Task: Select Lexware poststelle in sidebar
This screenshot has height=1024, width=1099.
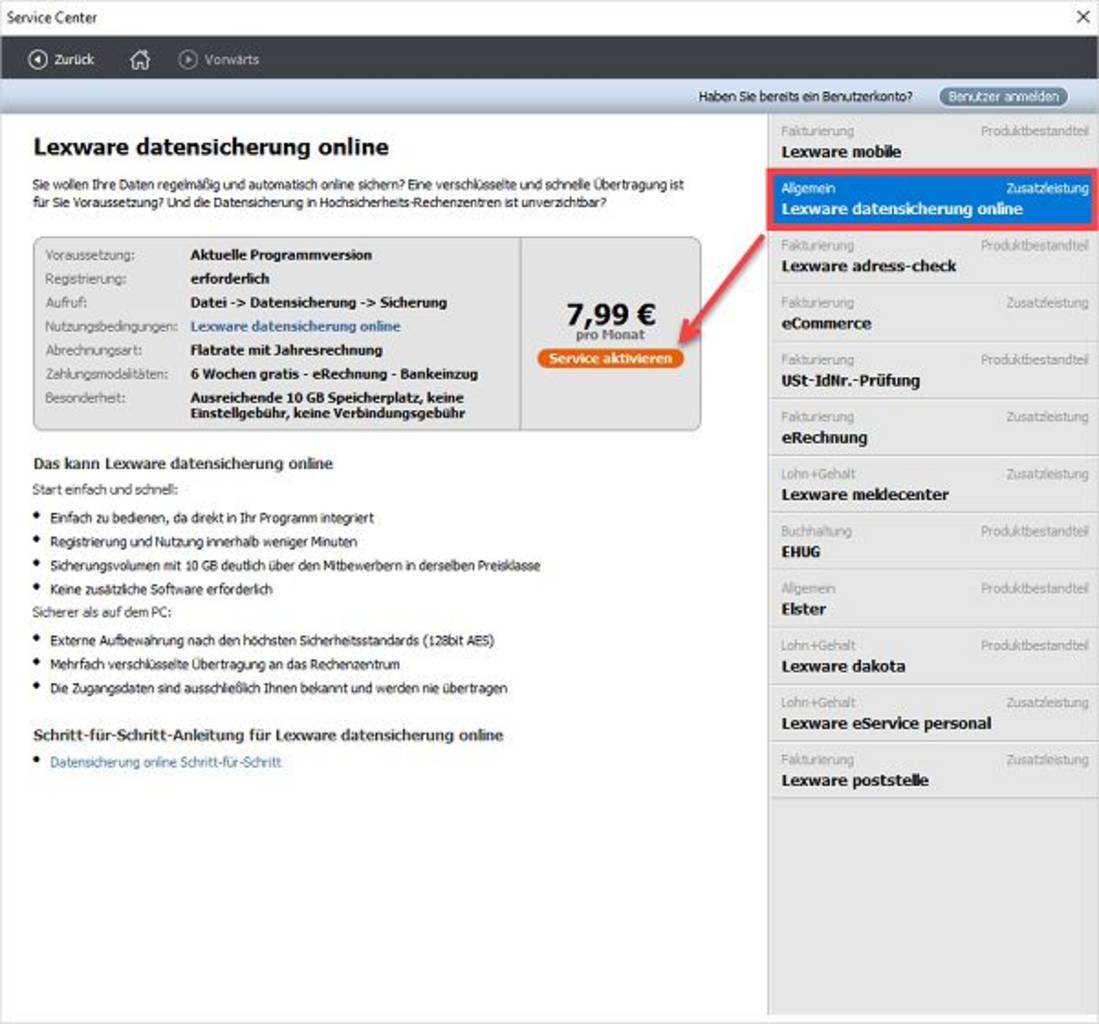Action: click(934, 770)
